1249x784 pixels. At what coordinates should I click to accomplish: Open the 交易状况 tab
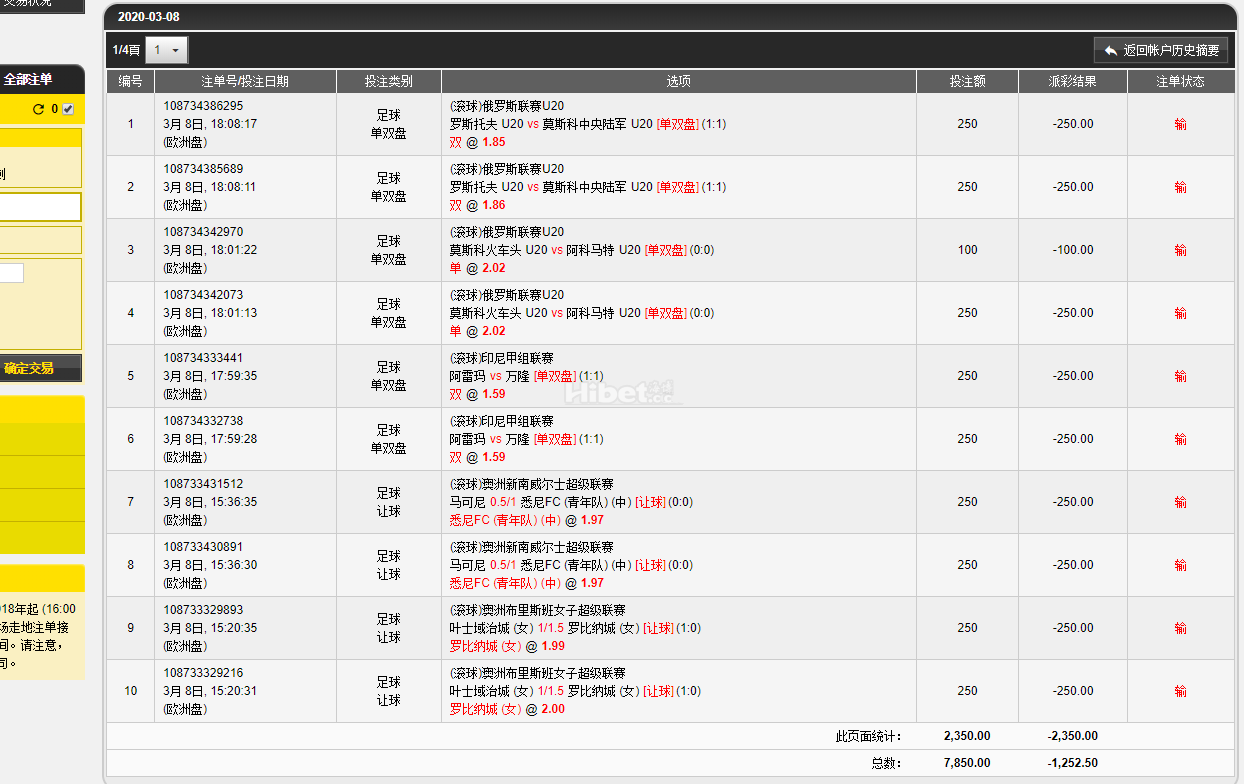pyautogui.click(x=28, y=3)
